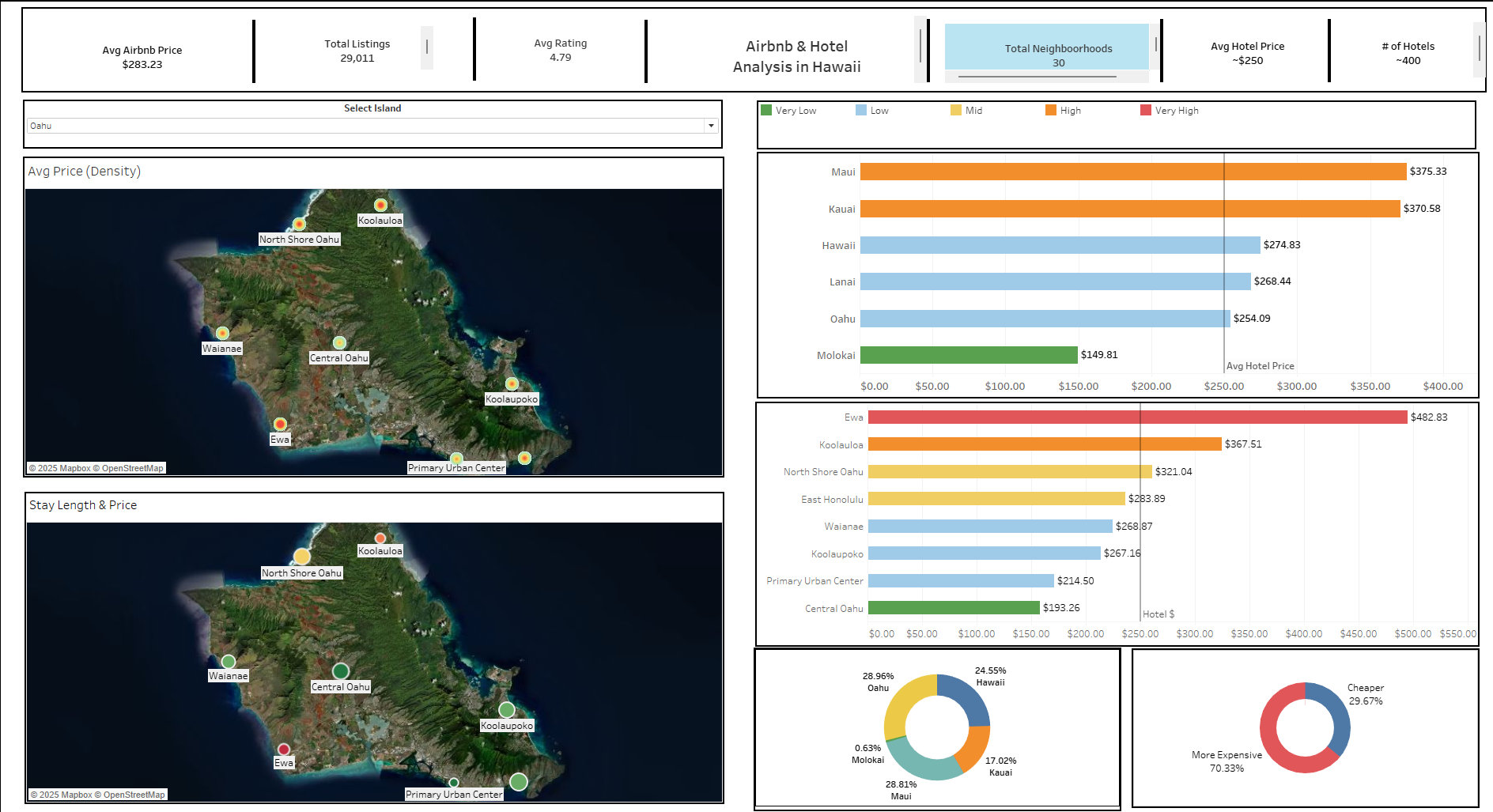Screen dimensions: 1493x812
Task: Click the East Honolulu yellow bar
Action: coord(996,499)
